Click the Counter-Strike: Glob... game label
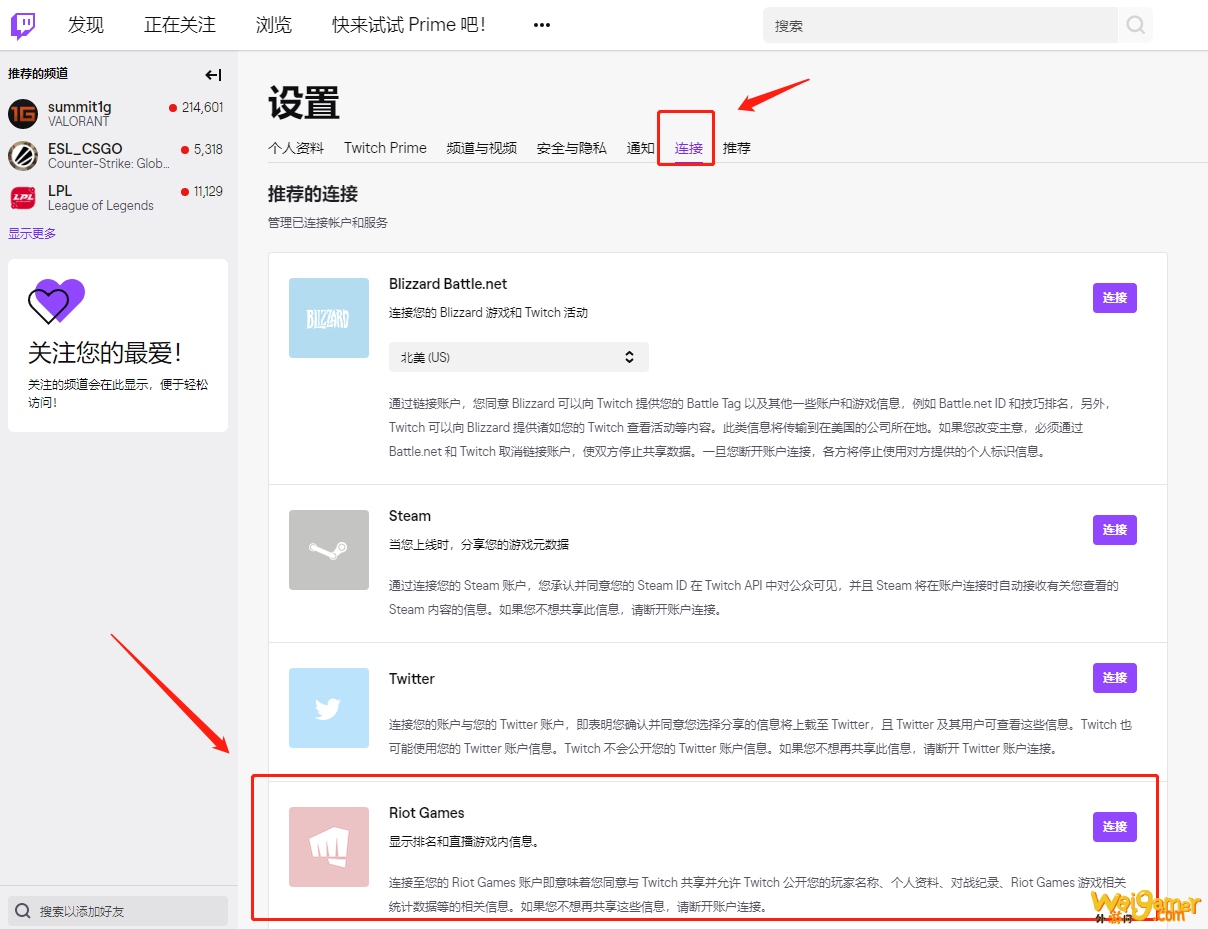This screenshot has height=929, width=1208. point(109,163)
